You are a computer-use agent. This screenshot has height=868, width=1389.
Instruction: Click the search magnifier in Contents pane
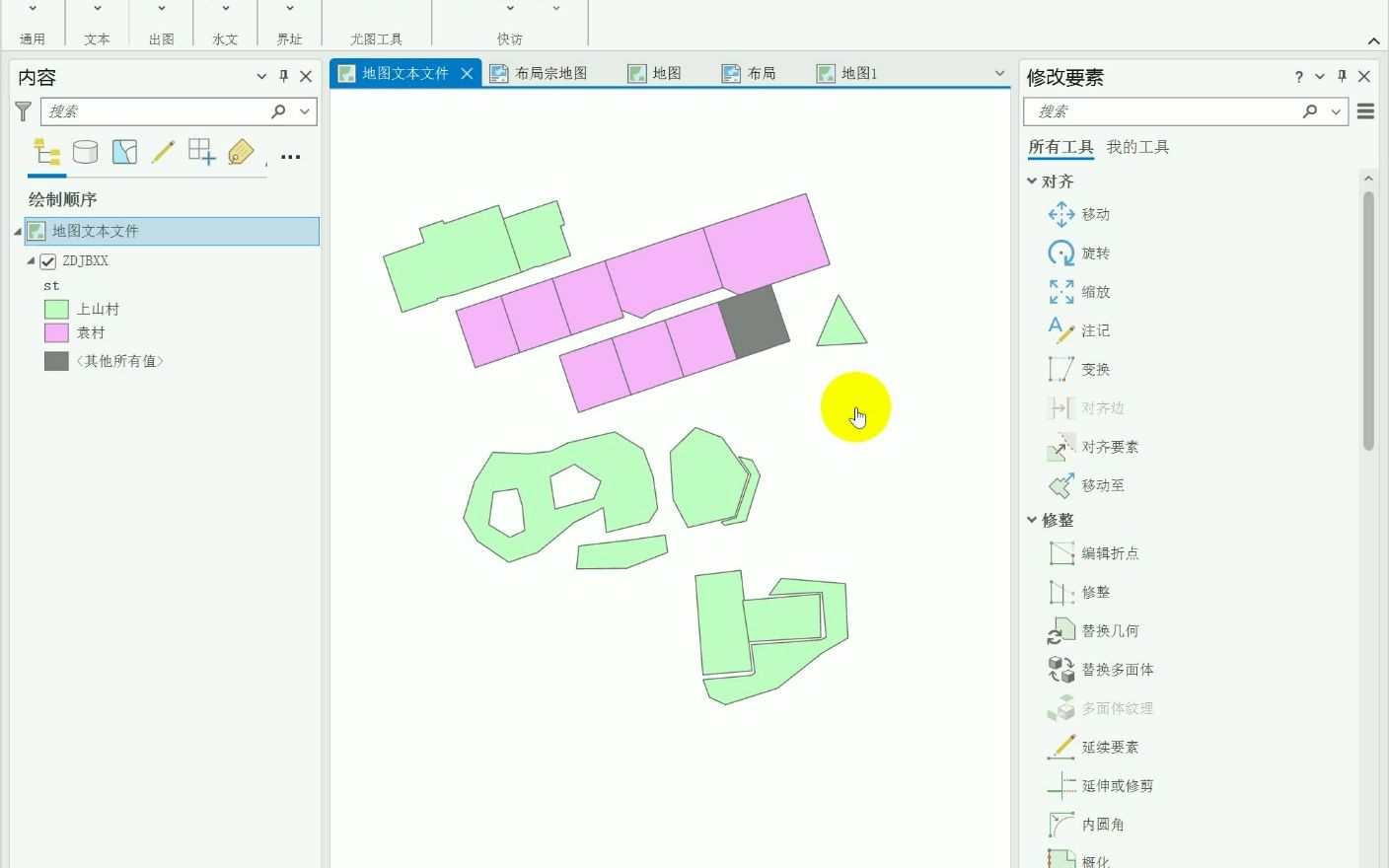coord(278,111)
